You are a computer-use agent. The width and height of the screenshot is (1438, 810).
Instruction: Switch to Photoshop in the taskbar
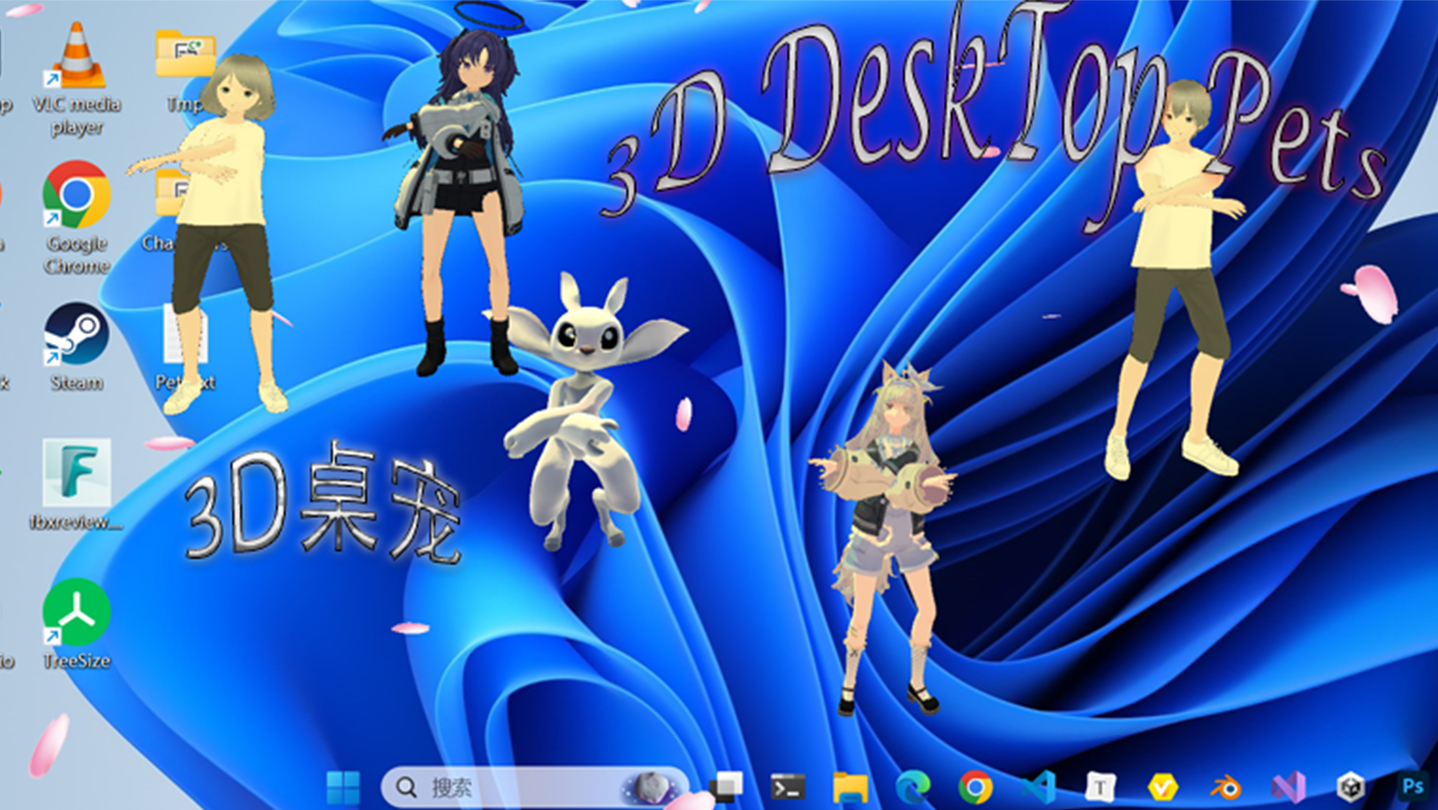1413,788
